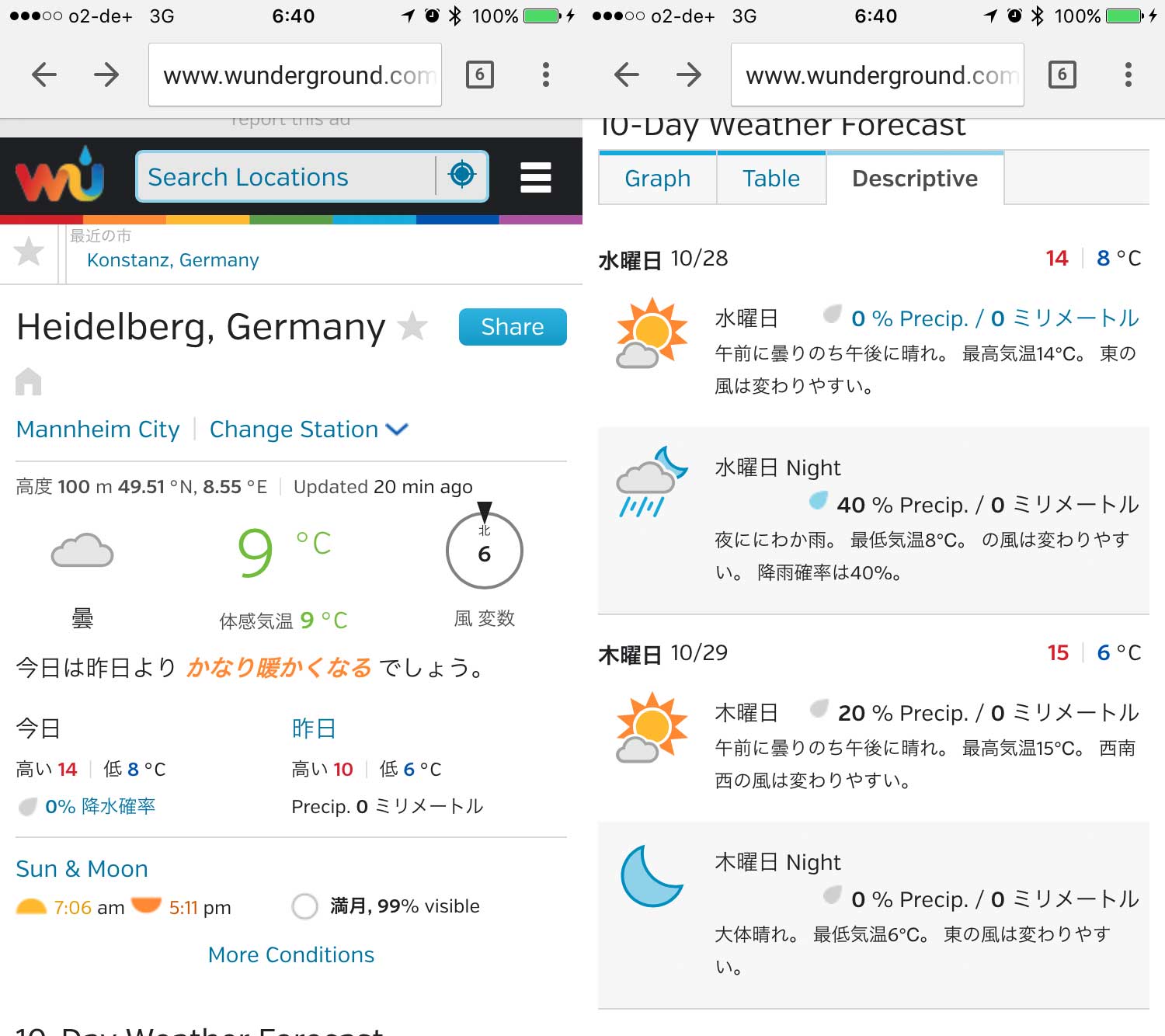The width and height of the screenshot is (1165, 1036).
Task: Use current location crosshair icon
Action: tap(462, 175)
